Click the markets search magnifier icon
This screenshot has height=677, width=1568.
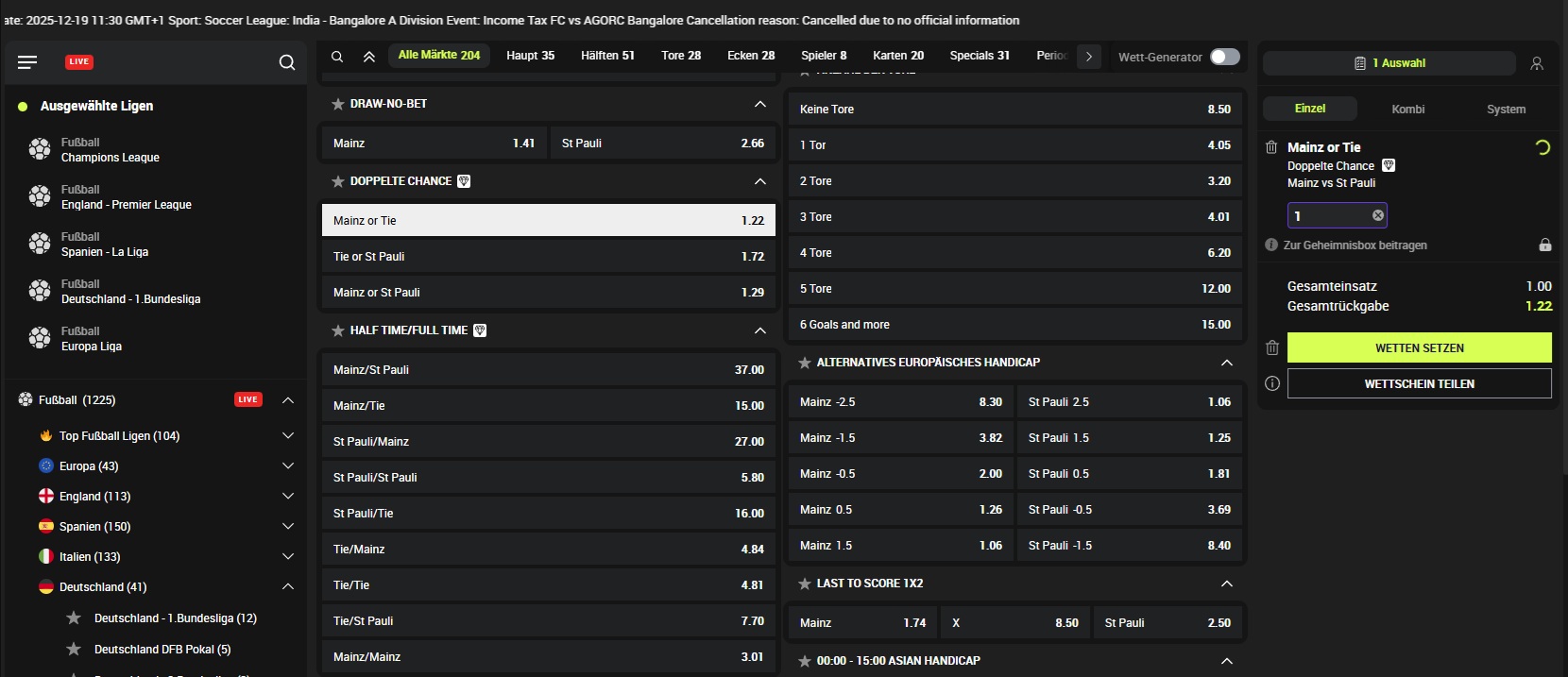coord(337,57)
